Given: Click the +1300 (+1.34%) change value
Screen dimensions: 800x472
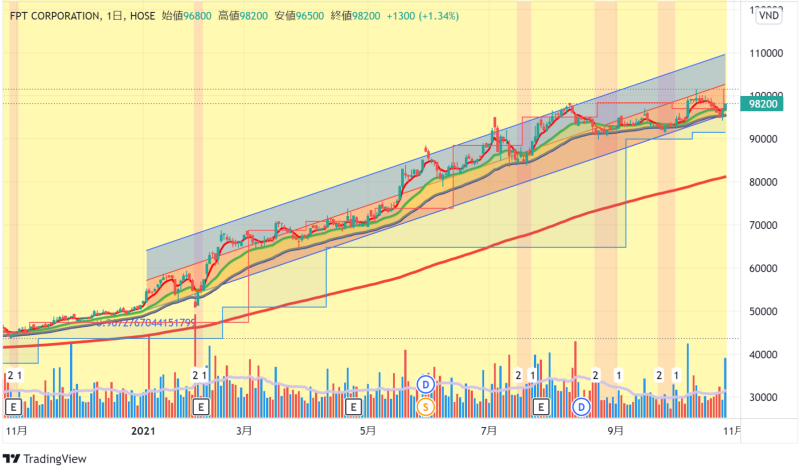Looking at the screenshot, I should (422, 16).
